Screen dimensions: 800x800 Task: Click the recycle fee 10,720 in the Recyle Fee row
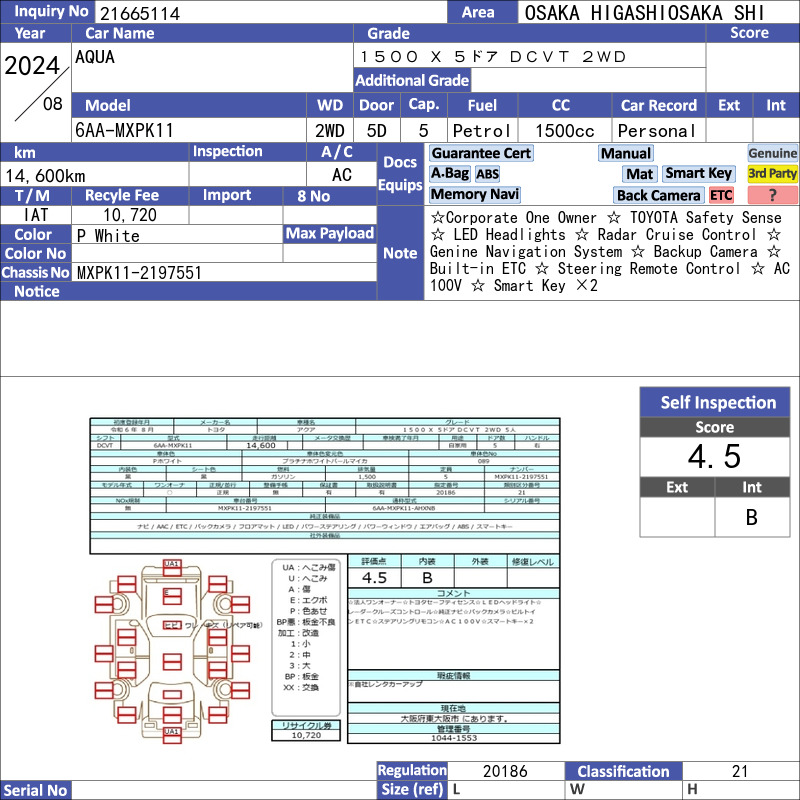(x=130, y=215)
